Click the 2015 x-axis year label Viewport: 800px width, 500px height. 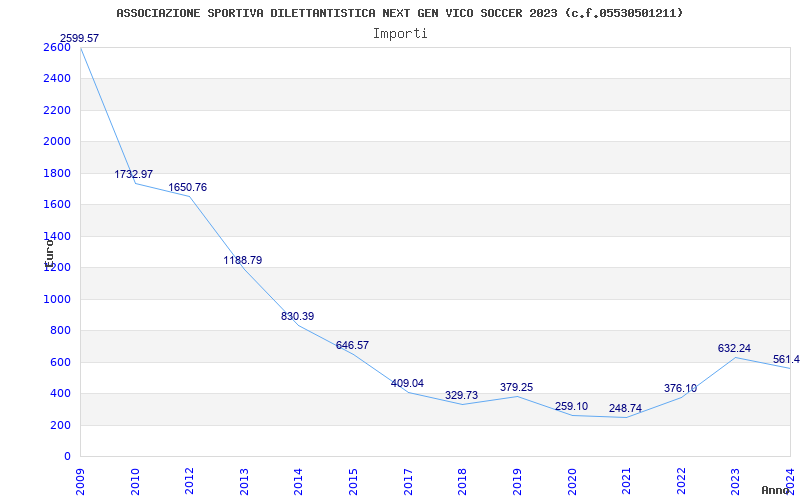coord(353,481)
